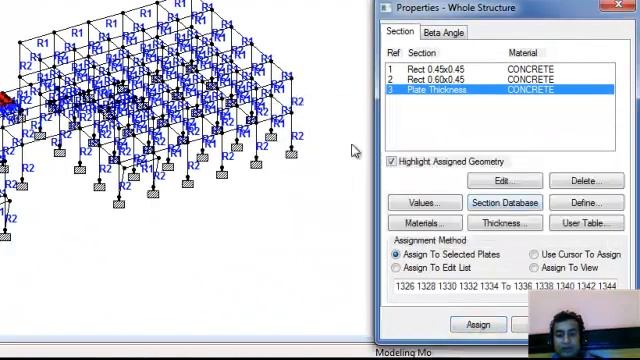Click the Ref column header
Screen dimensions: 640x360
tap(393, 53)
